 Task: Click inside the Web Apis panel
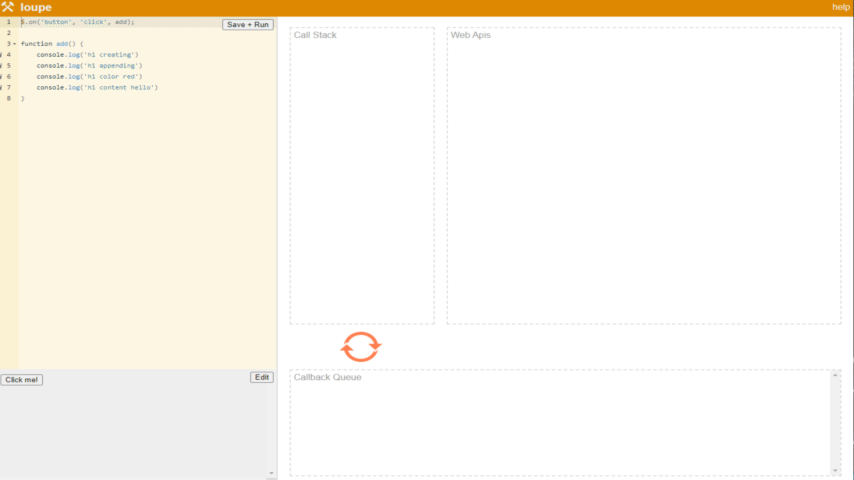click(643, 180)
